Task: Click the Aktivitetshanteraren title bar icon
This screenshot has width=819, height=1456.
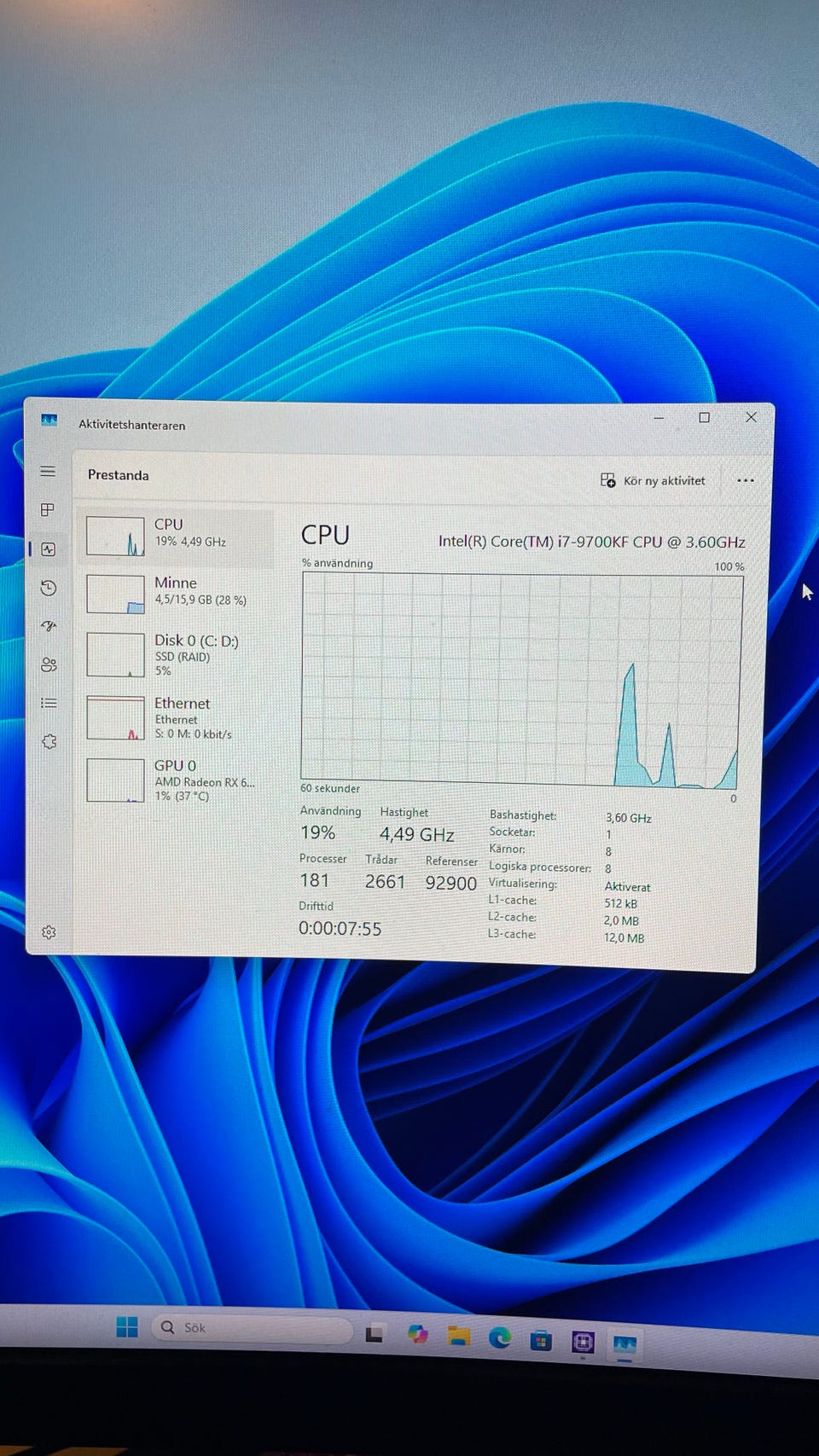Action: point(49,421)
